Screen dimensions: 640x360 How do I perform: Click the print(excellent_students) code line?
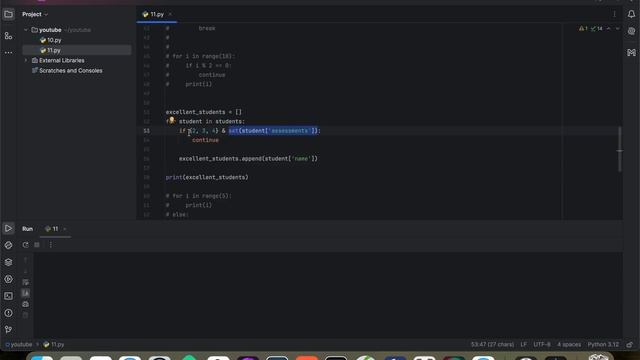[207, 177]
